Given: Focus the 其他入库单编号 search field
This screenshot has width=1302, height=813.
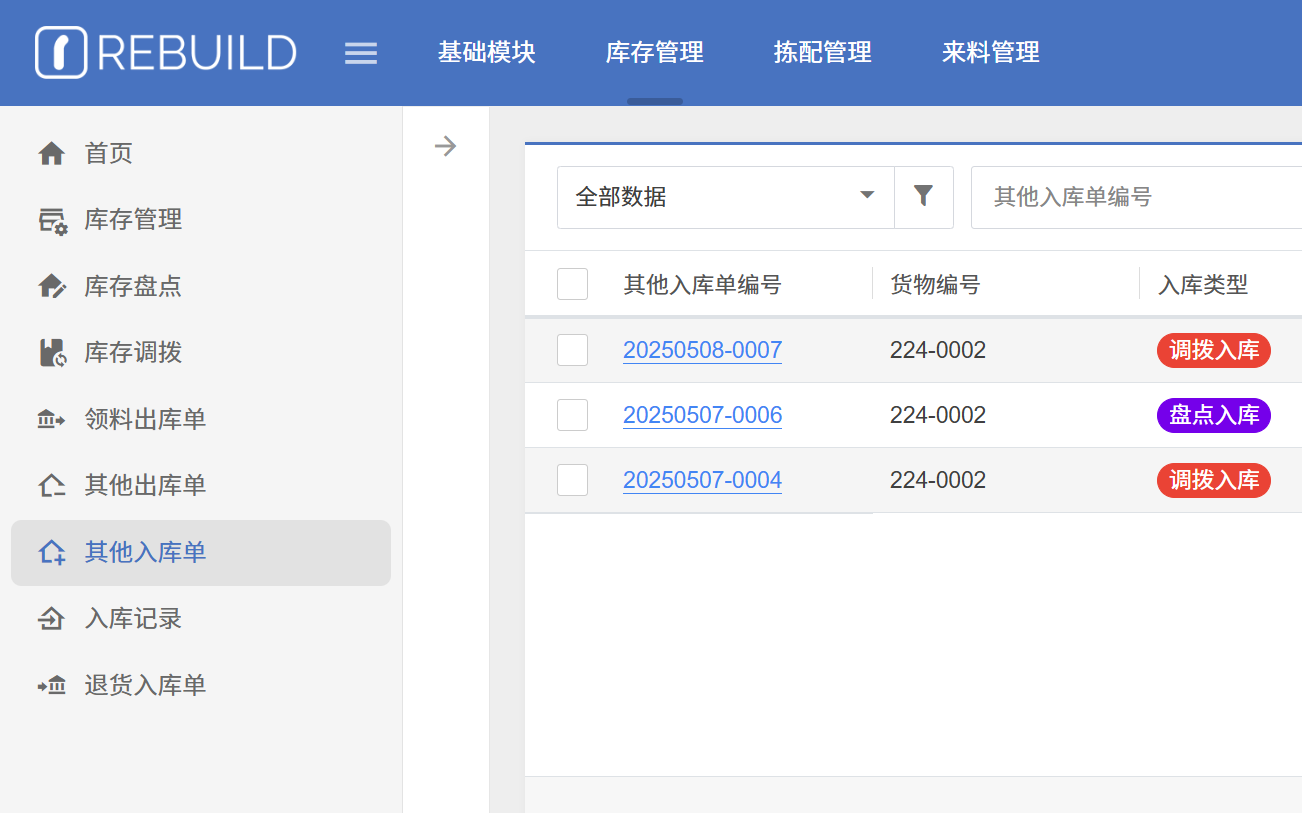Looking at the screenshot, I should 1136,197.
